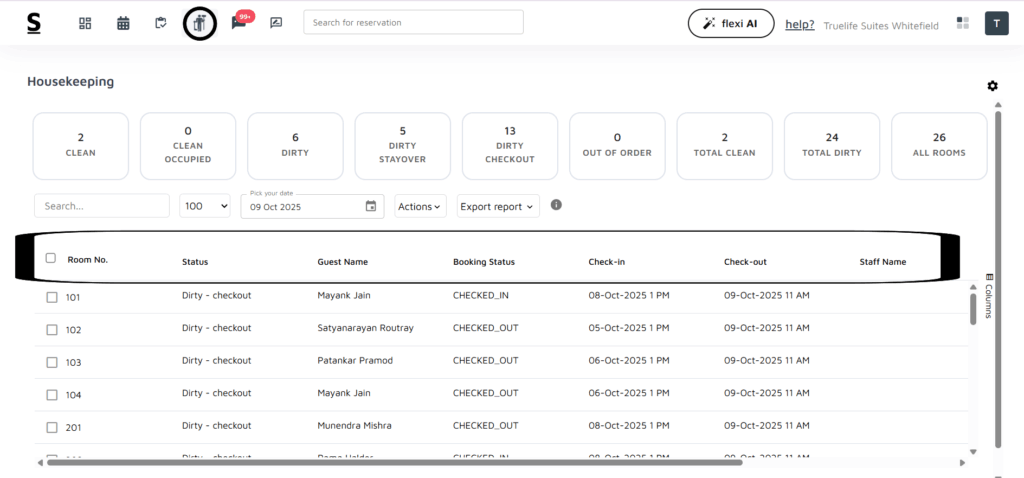
Task: Click the circled housekeeping icon
Action: (200, 23)
